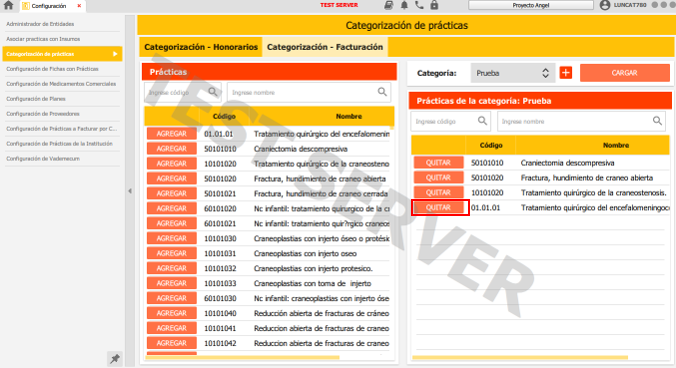Click AGREGAR for code 50101021
This screenshot has height=368, width=676.
172,193
